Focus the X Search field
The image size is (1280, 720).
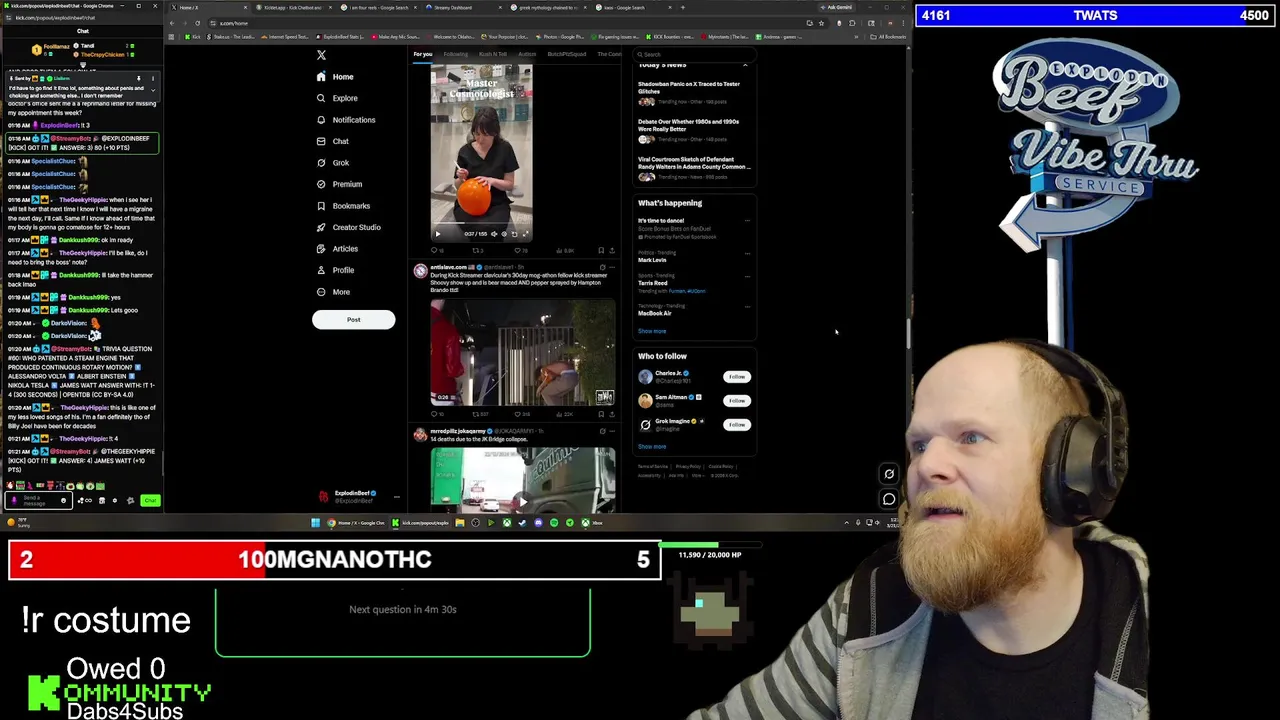click(693, 54)
